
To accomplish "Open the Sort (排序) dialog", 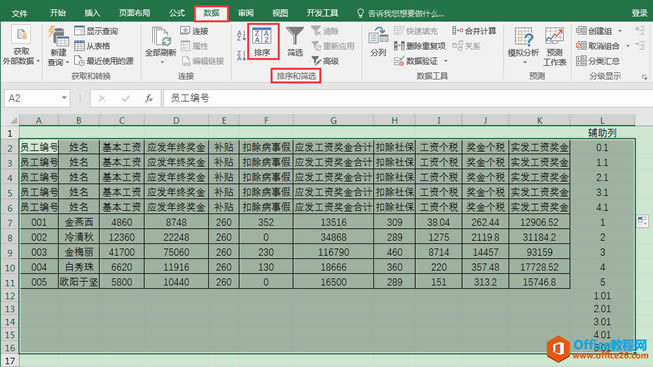I will tap(262, 41).
